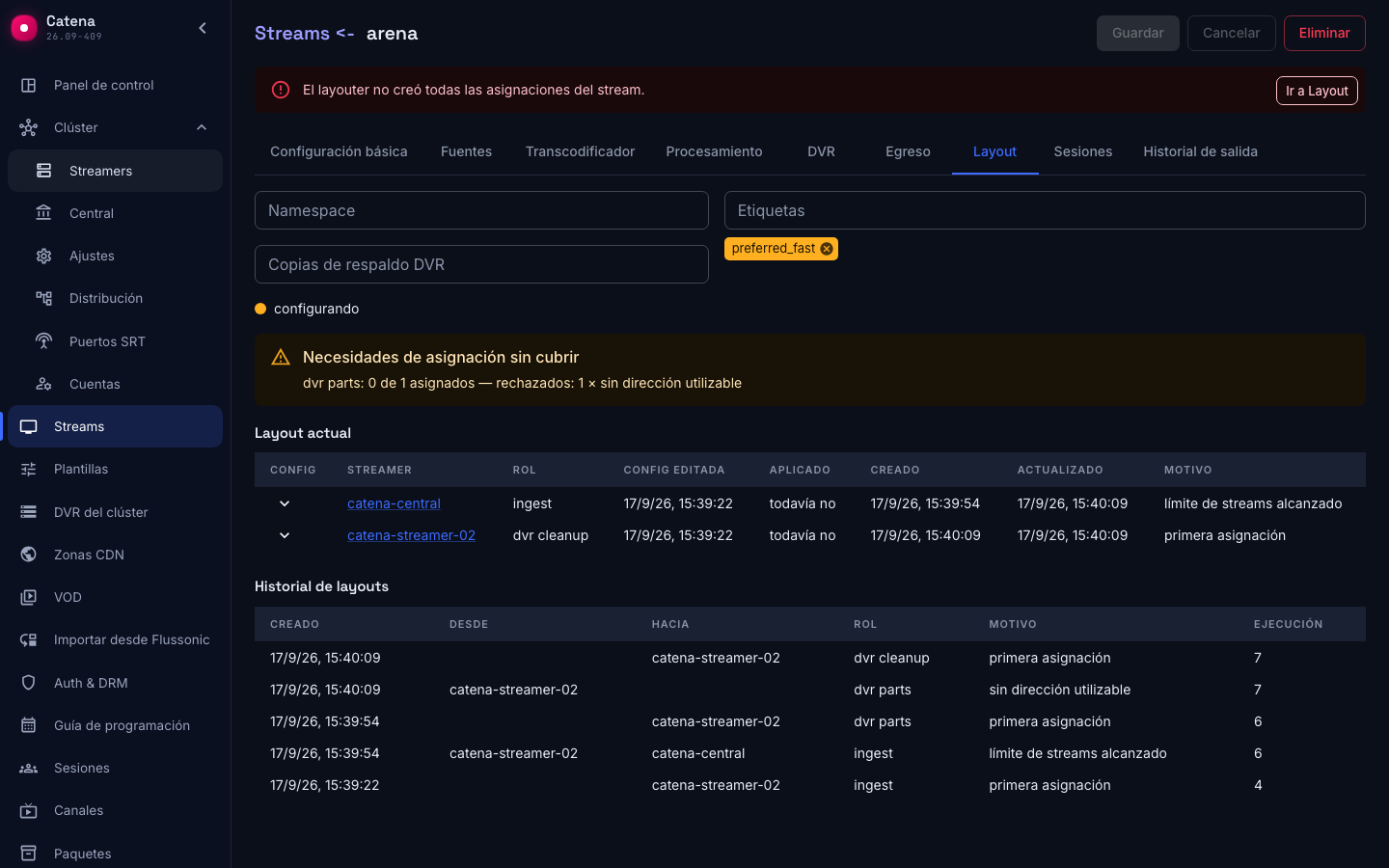
Task: Click the Catena logo icon
Action: 24,28
